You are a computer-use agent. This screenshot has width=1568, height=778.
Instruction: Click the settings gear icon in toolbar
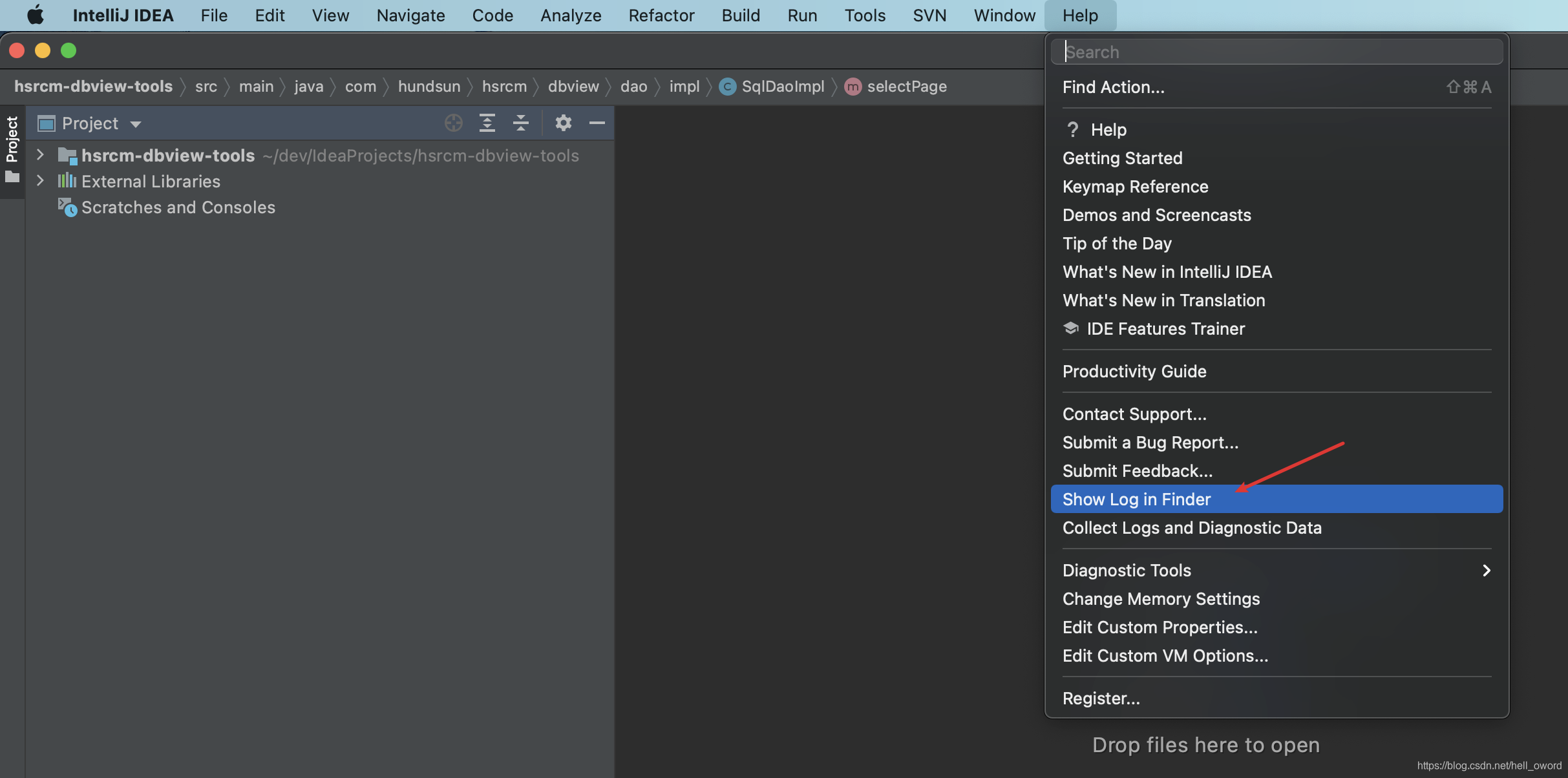(x=562, y=123)
